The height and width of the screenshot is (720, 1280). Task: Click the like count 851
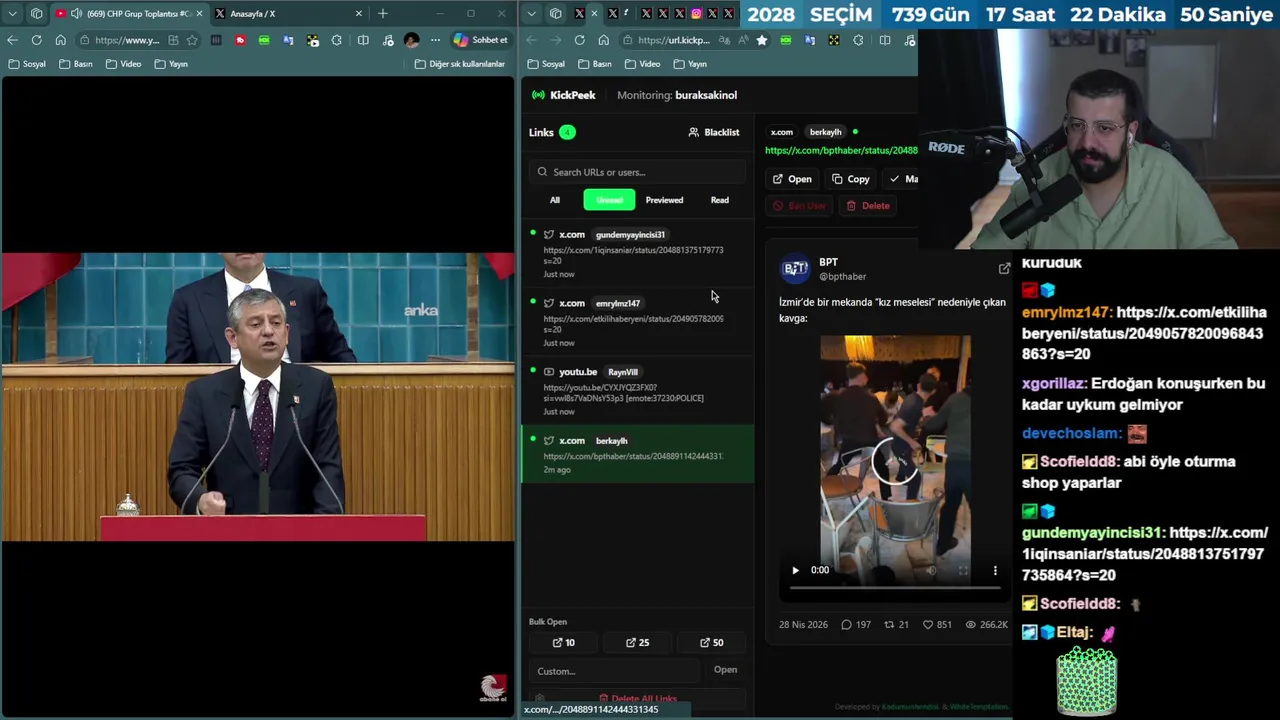pyautogui.click(x=937, y=624)
